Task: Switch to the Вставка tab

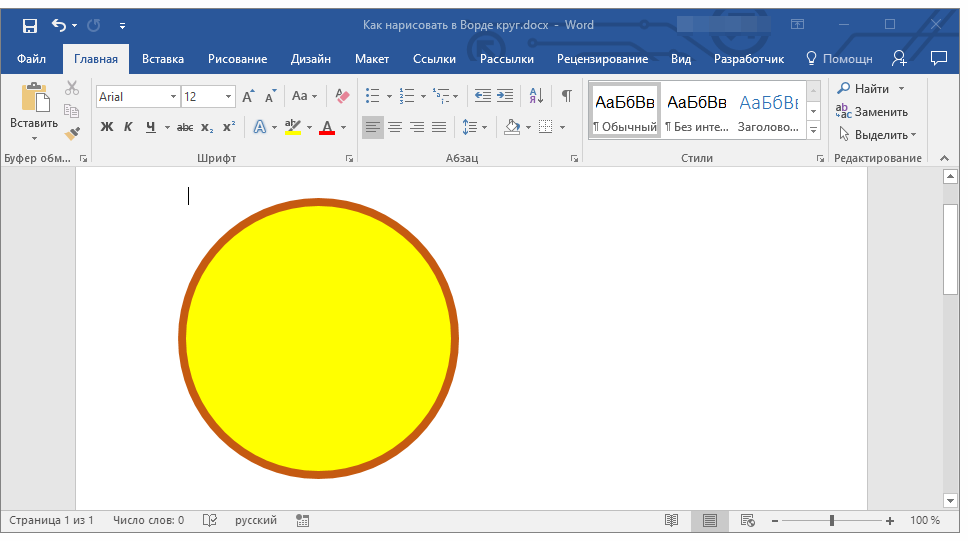Action: point(163,59)
